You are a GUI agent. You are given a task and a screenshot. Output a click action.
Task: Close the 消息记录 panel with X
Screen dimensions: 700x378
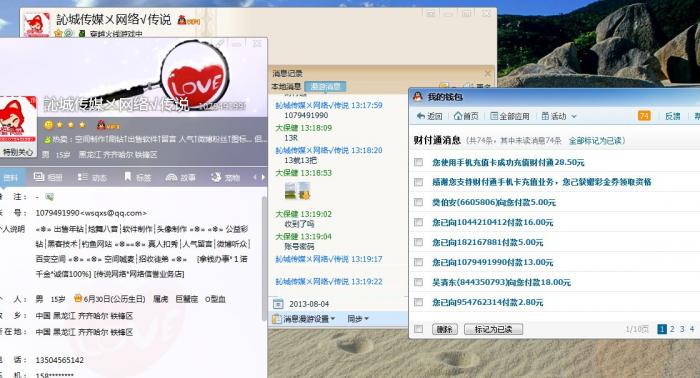coord(488,73)
